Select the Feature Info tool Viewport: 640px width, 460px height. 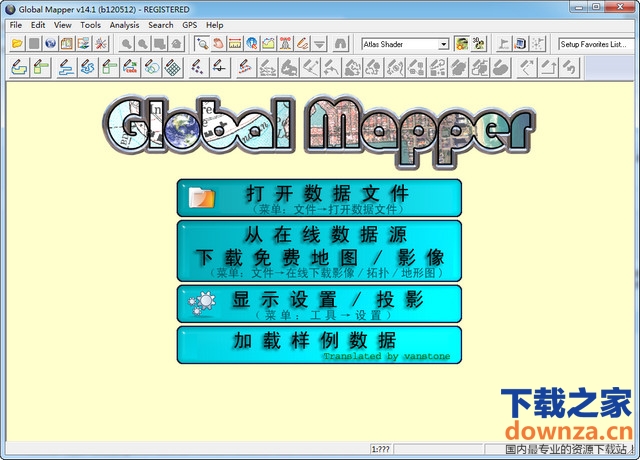point(252,43)
